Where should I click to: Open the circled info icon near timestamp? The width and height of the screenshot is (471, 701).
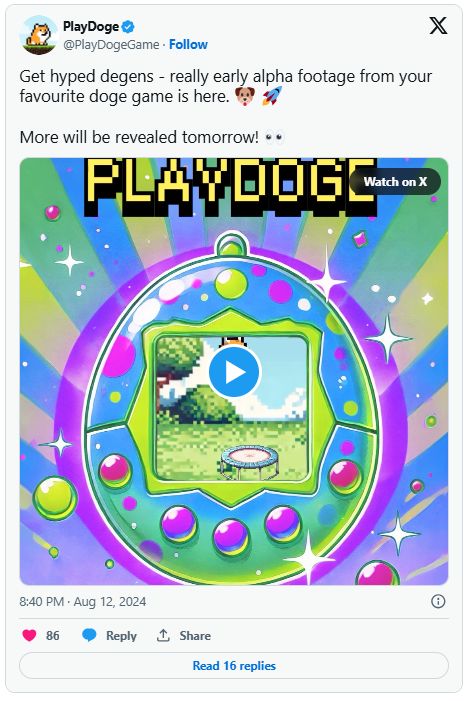(x=438, y=601)
